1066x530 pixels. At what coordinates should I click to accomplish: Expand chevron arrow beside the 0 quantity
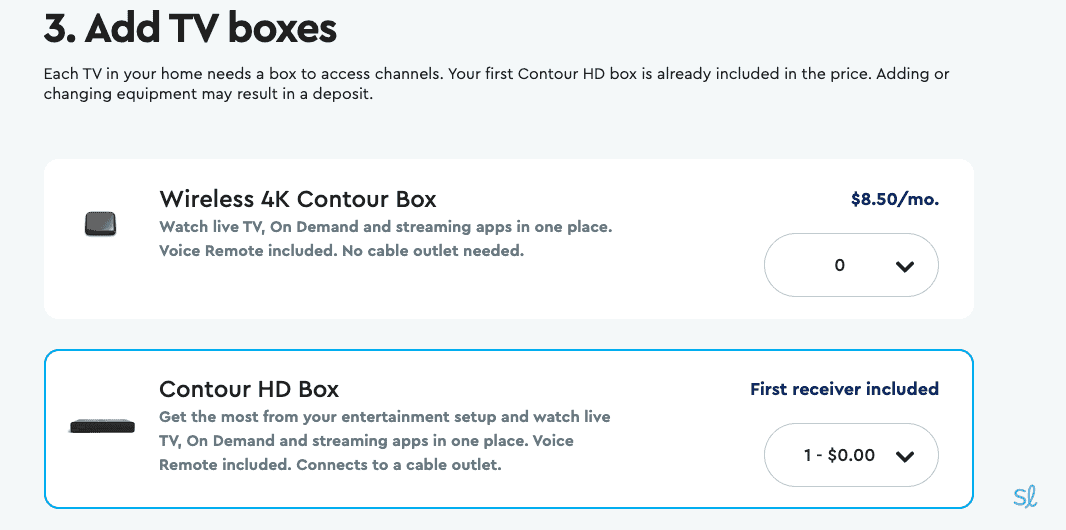pyautogui.click(x=905, y=266)
